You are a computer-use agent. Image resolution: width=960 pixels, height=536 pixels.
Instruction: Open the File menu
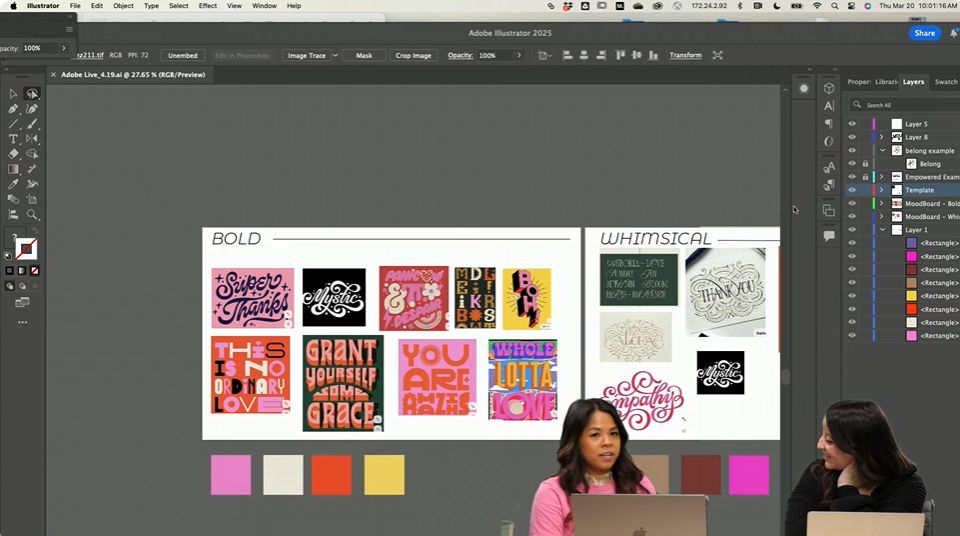click(75, 6)
